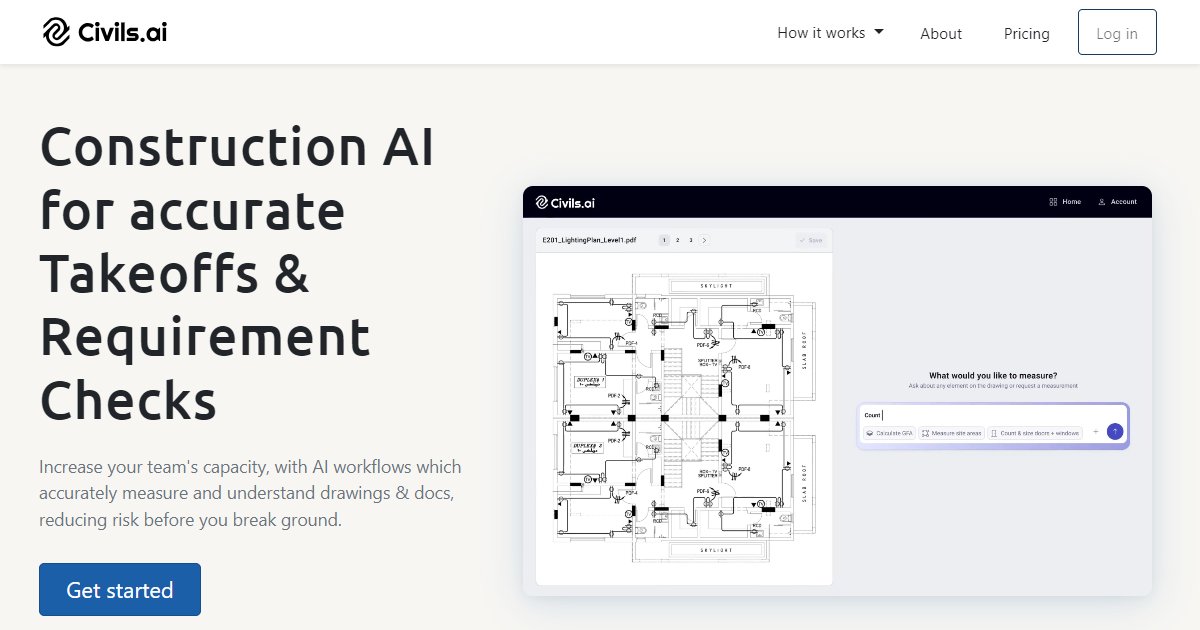Viewport: 1200px width, 630px height.
Task: Click the Measure site areas suggestion chip
Action: coord(952,433)
